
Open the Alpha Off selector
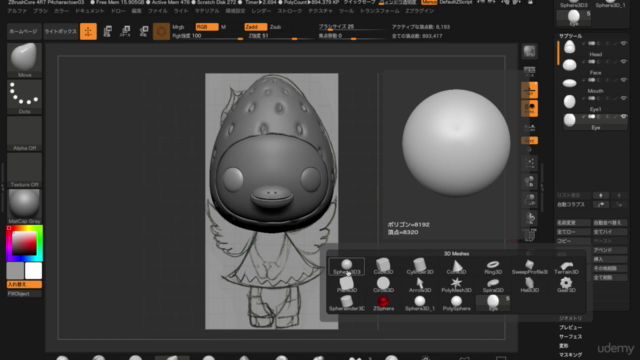click(x=24, y=133)
